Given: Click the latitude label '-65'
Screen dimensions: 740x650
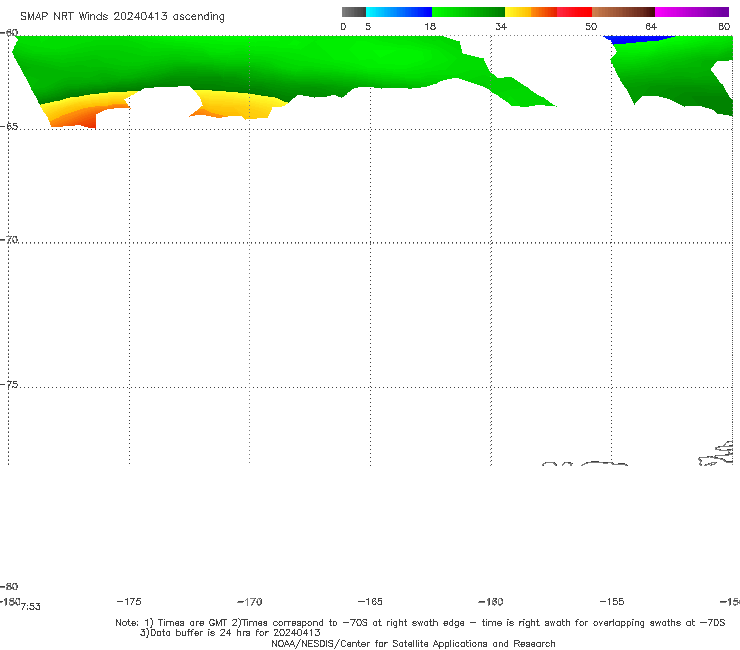Looking at the screenshot, I should (x=9, y=127).
